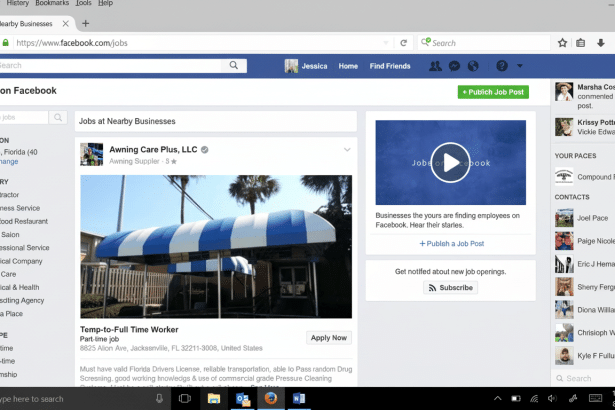The image size is (615, 410).
Task: Open Awning Care Plus, LLC page
Action: (153, 149)
